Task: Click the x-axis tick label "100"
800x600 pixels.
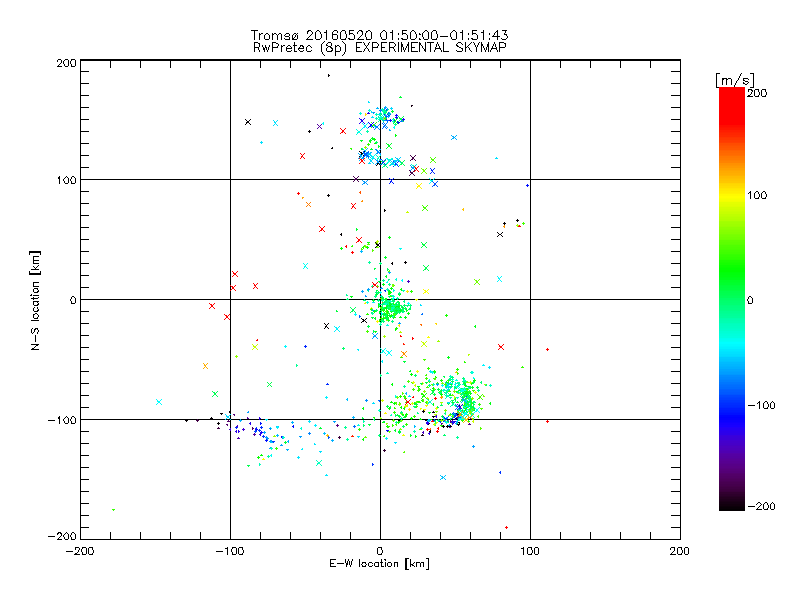Action: [530, 551]
